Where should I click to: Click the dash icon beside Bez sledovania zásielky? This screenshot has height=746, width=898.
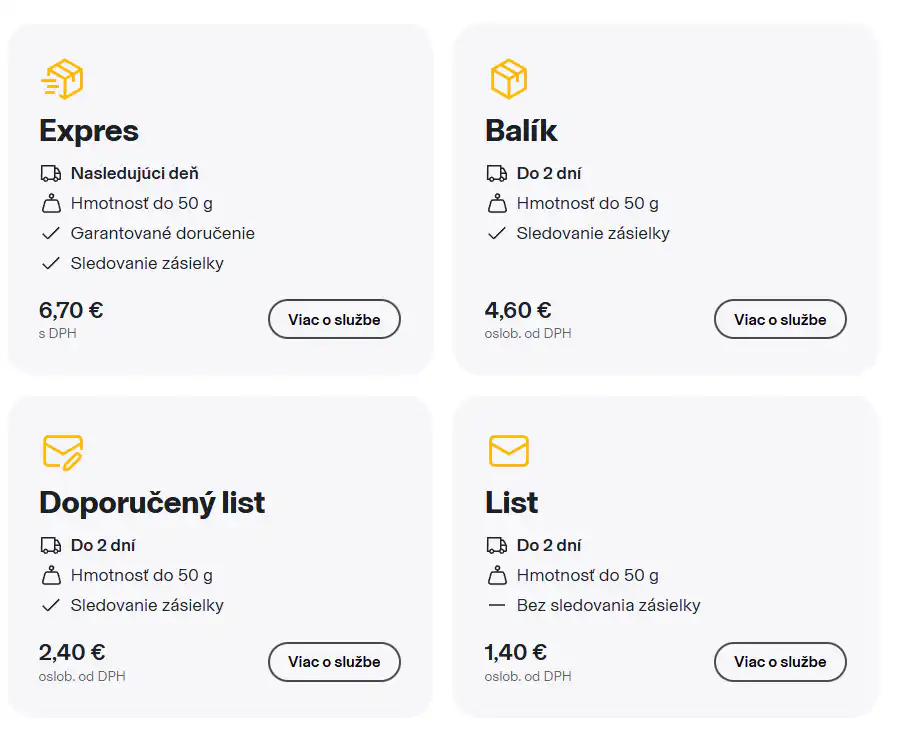click(497, 606)
